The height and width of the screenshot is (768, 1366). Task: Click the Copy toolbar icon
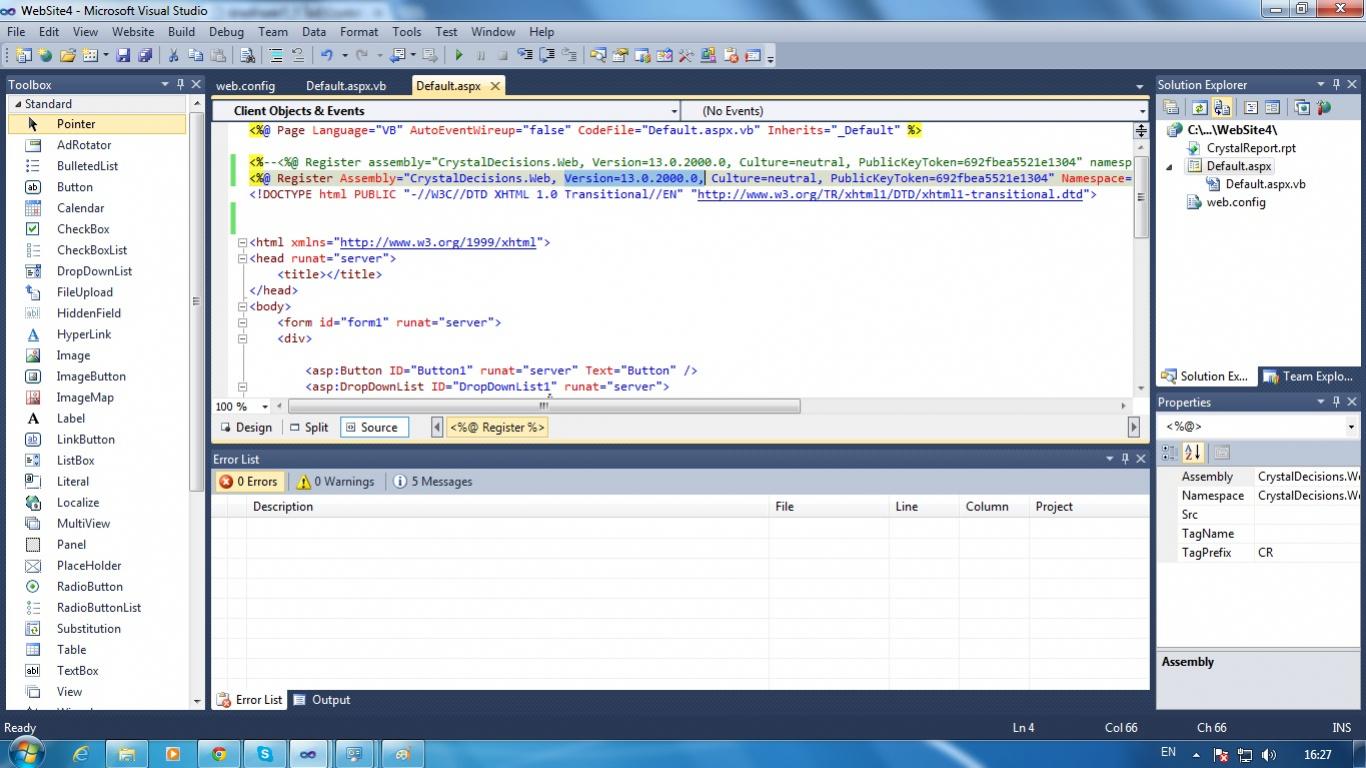pos(195,55)
